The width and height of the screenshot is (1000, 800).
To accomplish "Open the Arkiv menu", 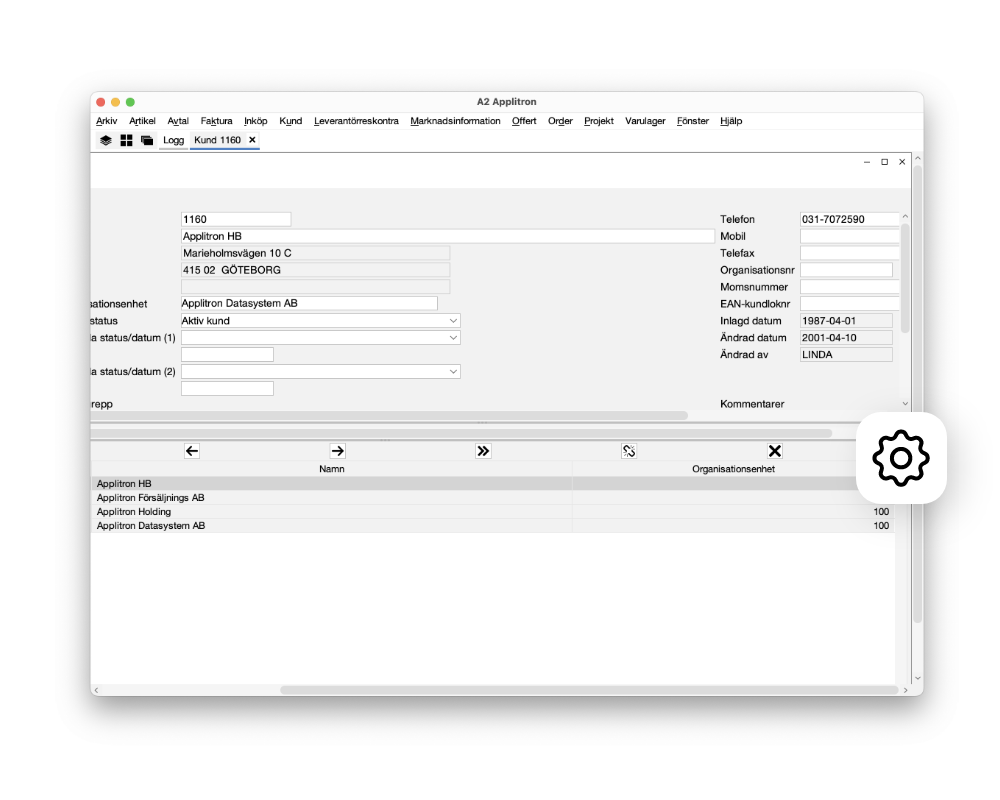I will [107, 121].
